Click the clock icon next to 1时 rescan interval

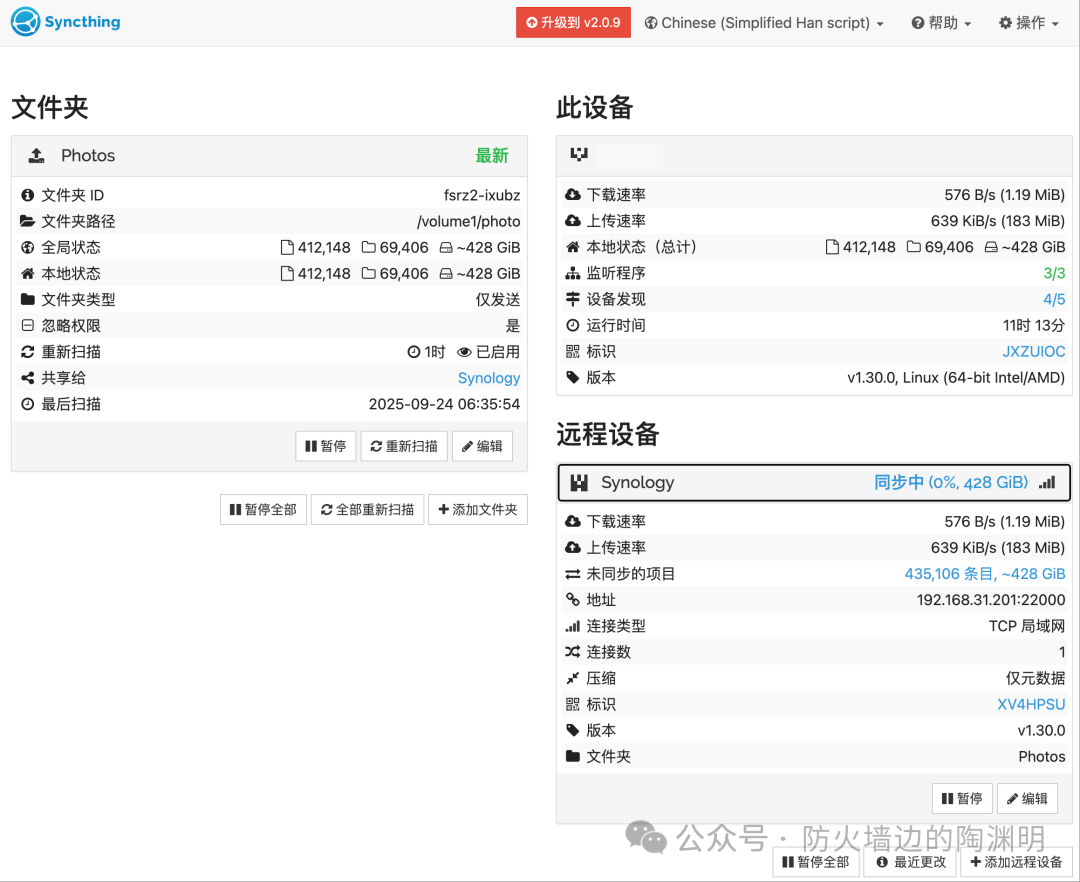pyautogui.click(x=414, y=352)
